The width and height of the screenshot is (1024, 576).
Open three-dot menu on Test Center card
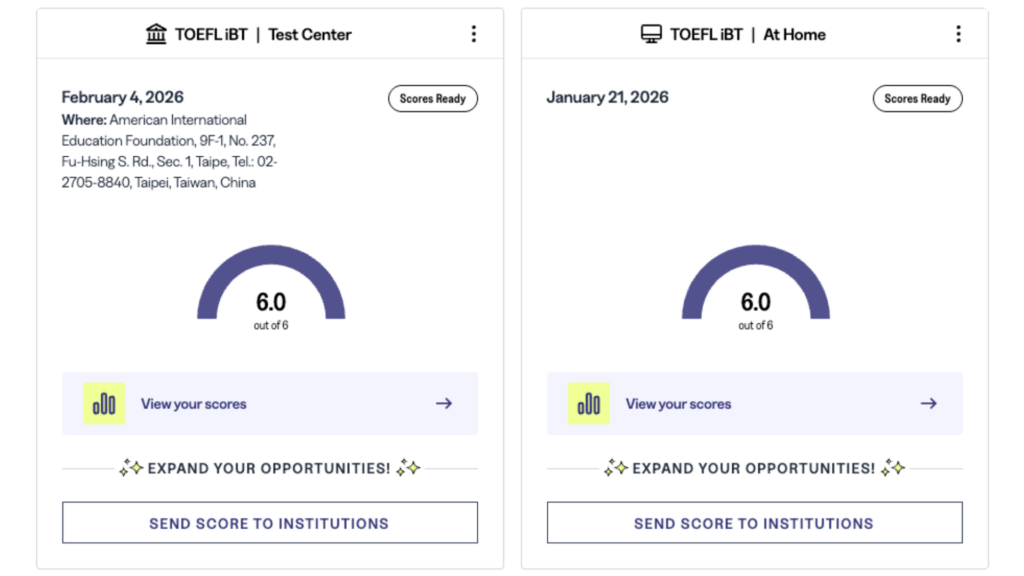[x=473, y=34]
